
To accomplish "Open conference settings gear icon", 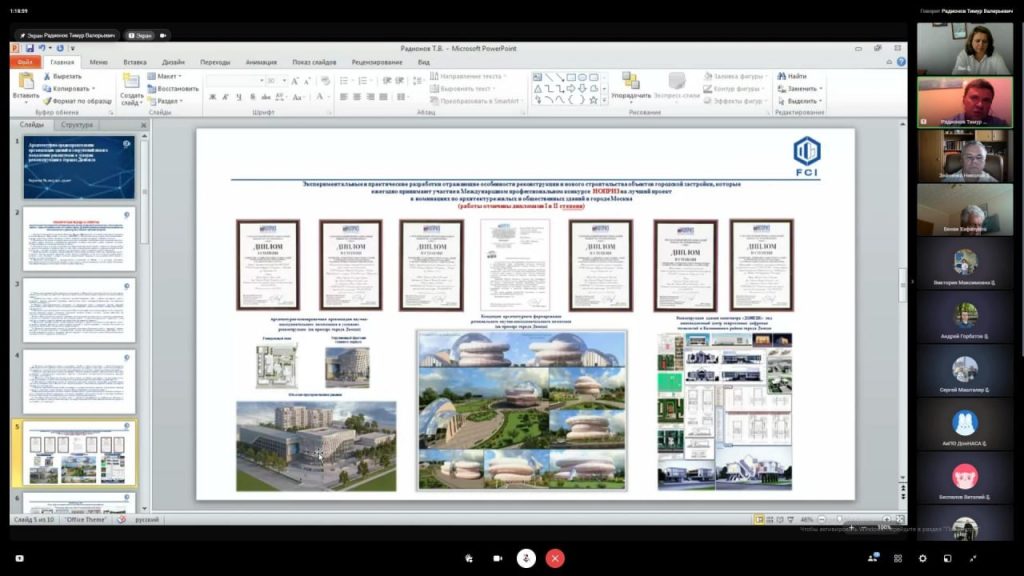I will click(922, 558).
